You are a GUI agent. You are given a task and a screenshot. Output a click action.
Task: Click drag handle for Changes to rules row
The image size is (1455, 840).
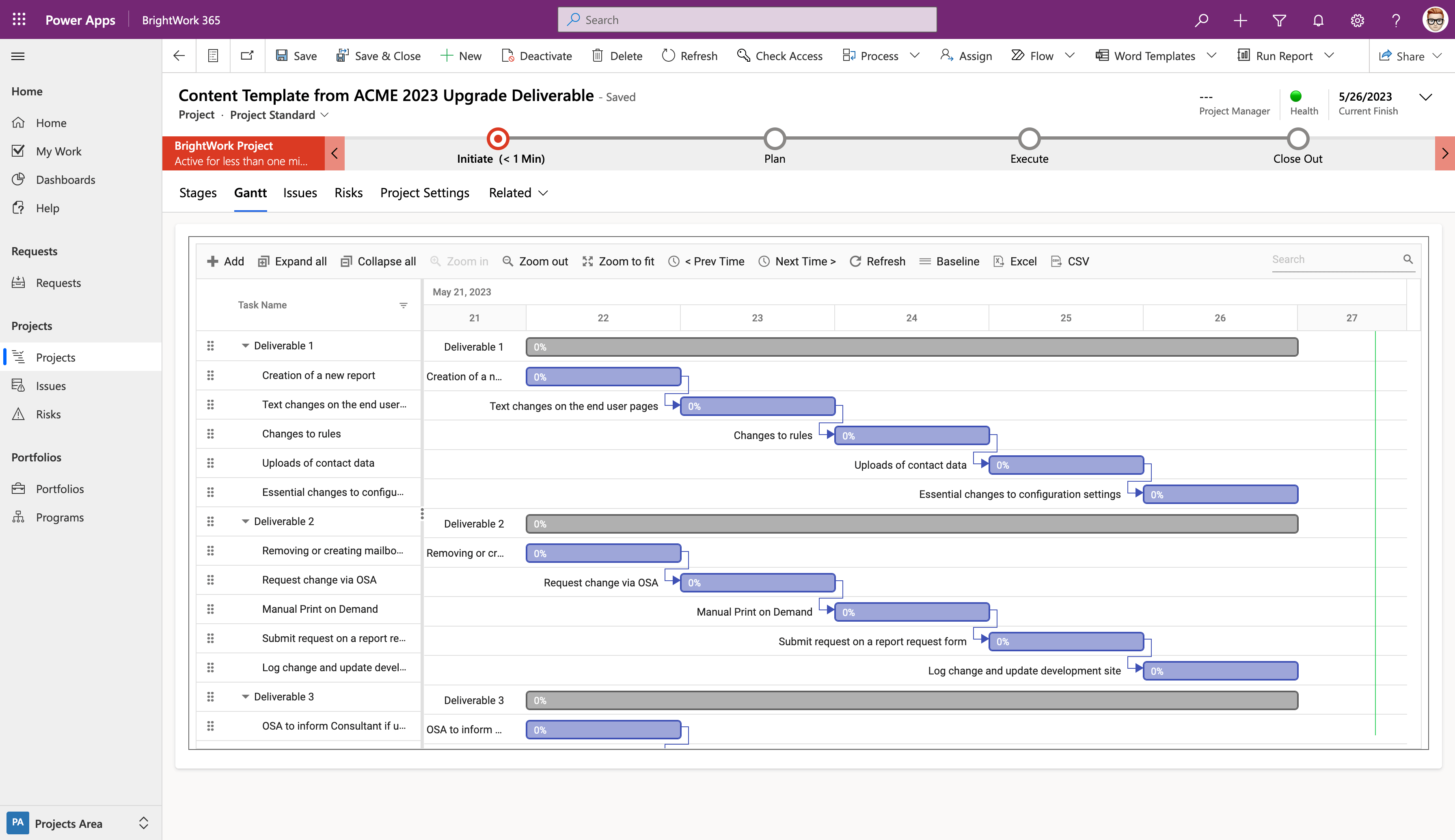211,434
